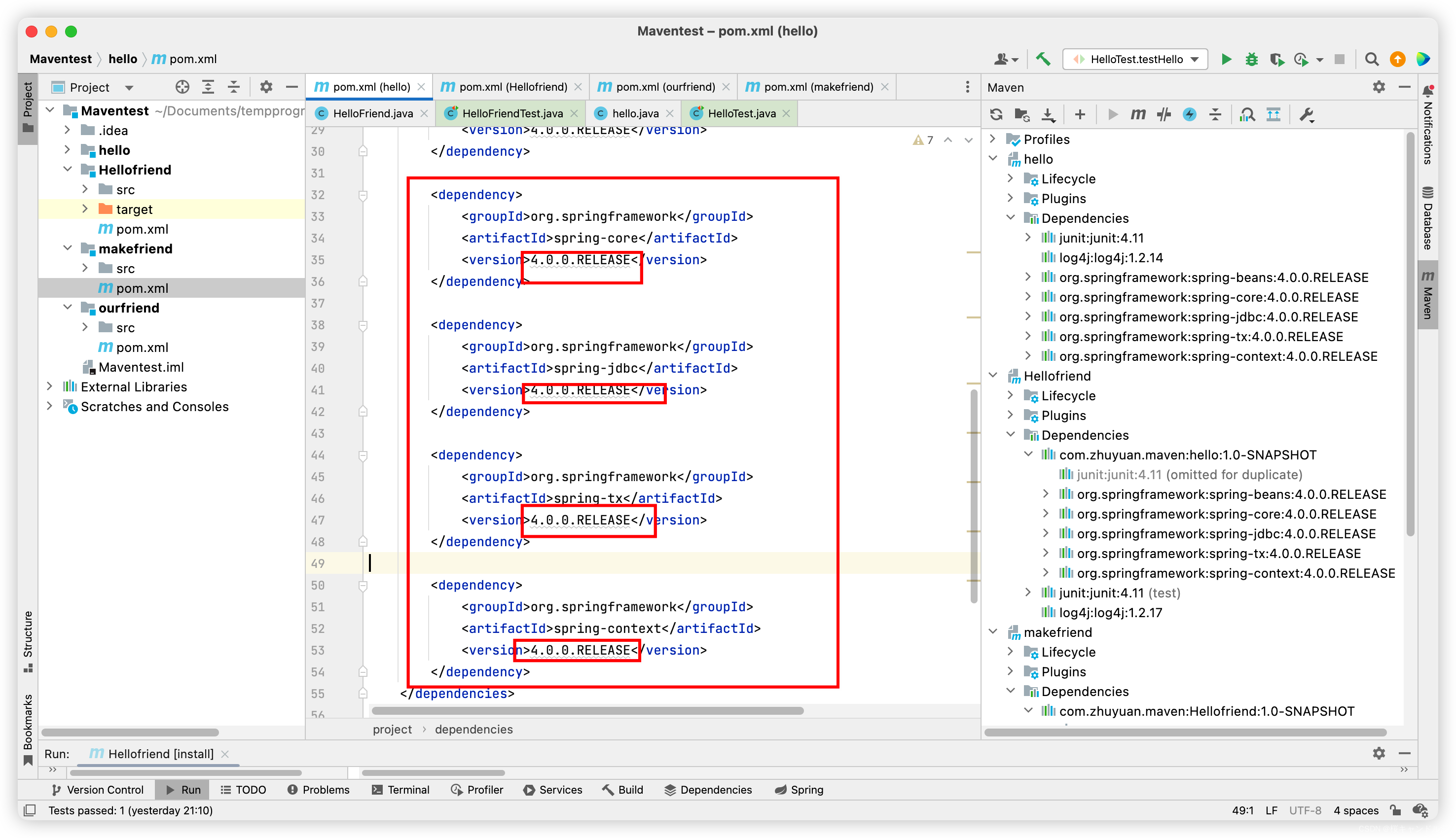Image resolution: width=1456 pixels, height=838 pixels.
Task: Expand the target folder
Action: click(85, 209)
